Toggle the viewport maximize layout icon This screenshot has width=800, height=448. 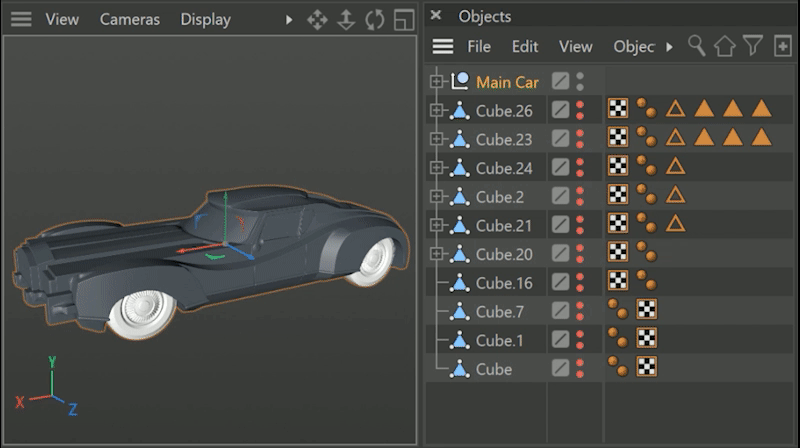tap(403, 19)
